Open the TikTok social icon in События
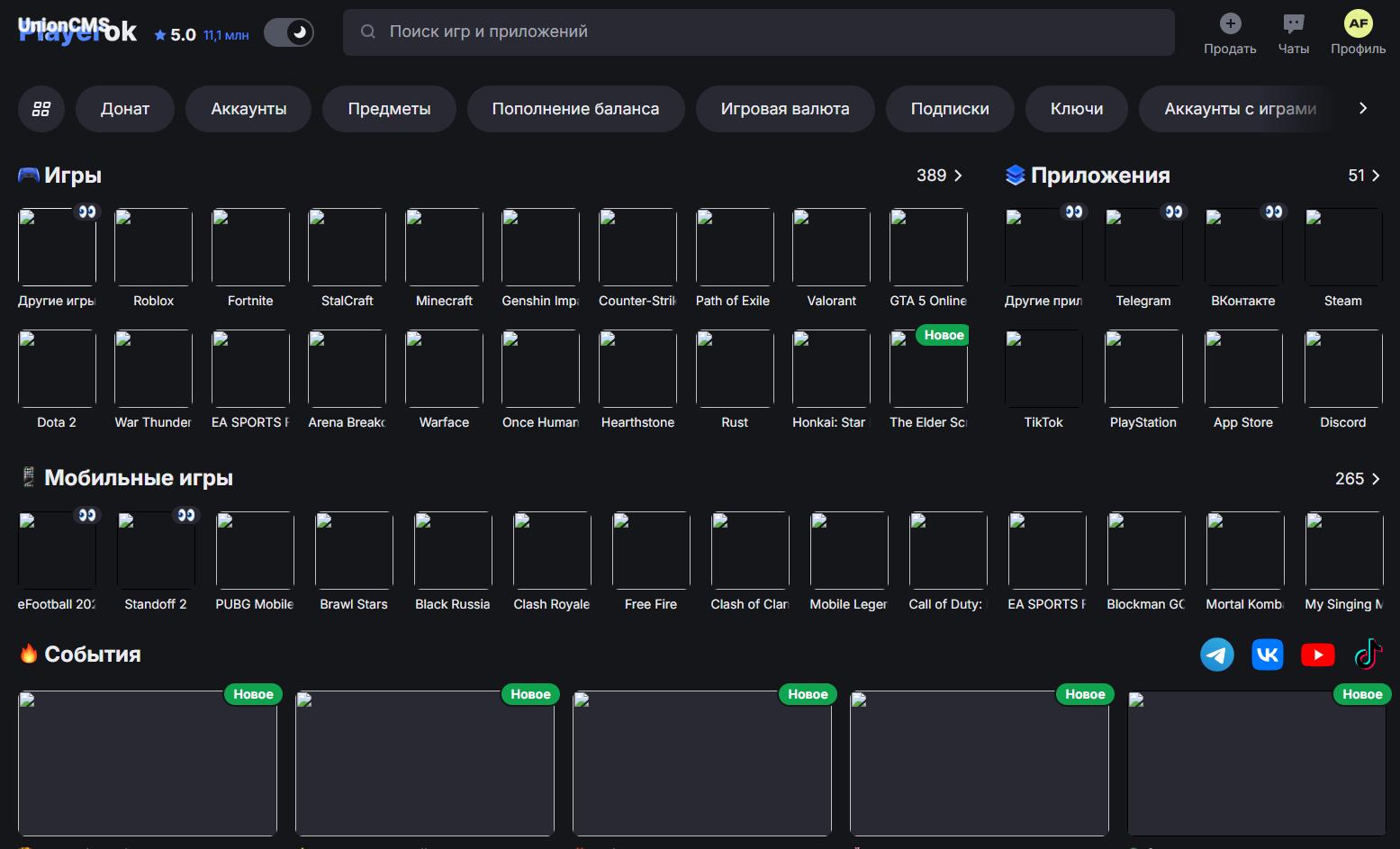The width and height of the screenshot is (1400, 849). point(1368,655)
